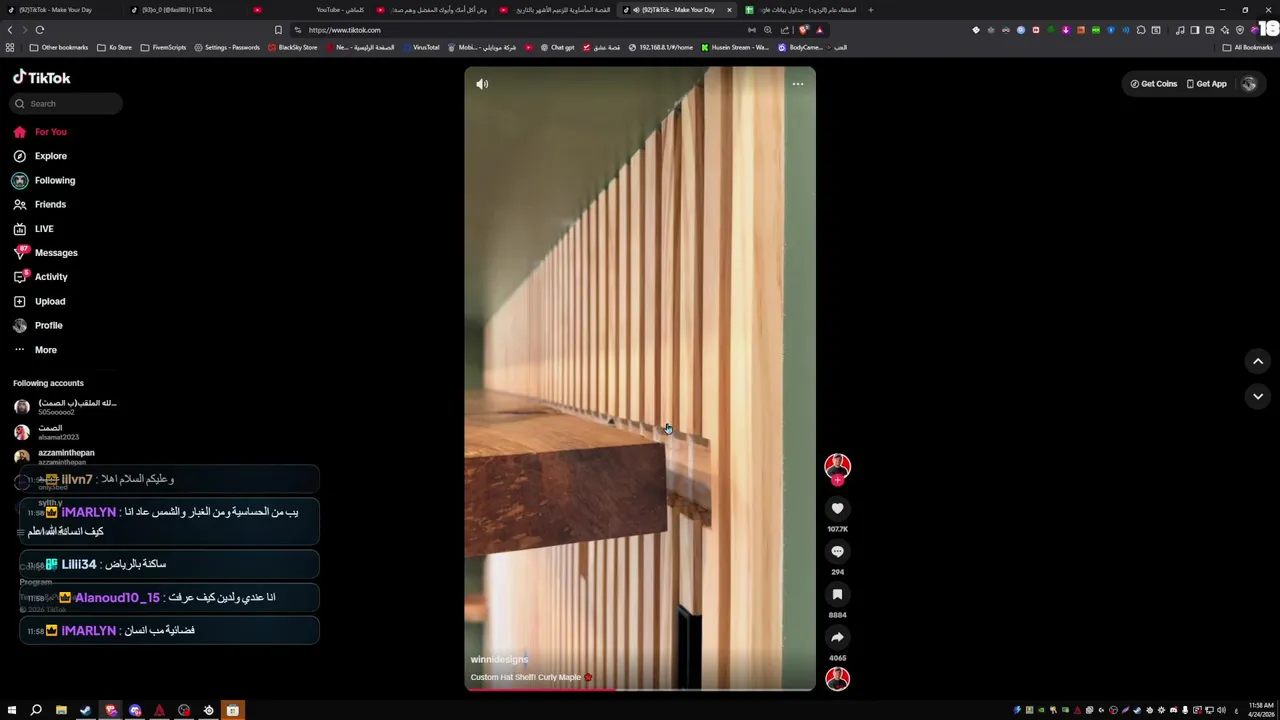Close the active TikTok tab
The image size is (1280, 720).
pyautogui.click(x=729, y=10)
